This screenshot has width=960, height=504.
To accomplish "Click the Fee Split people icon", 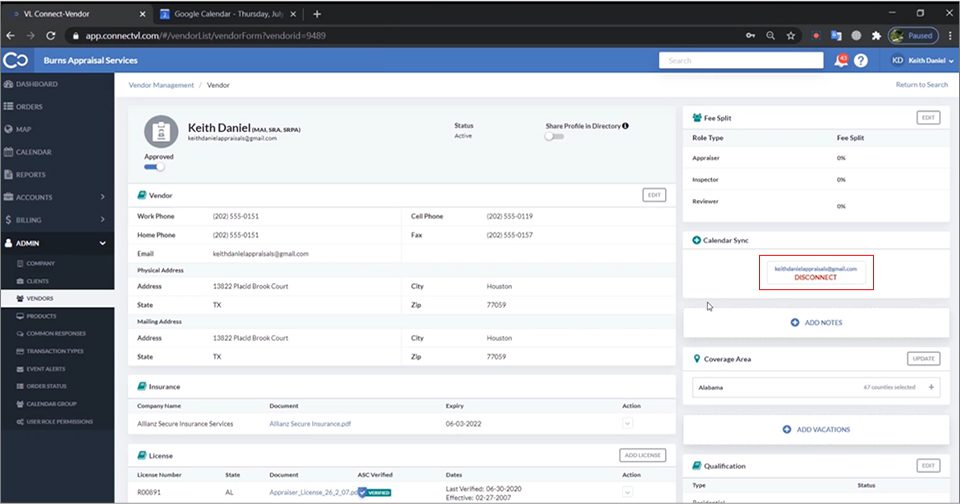I will click(x=697, y=118).
